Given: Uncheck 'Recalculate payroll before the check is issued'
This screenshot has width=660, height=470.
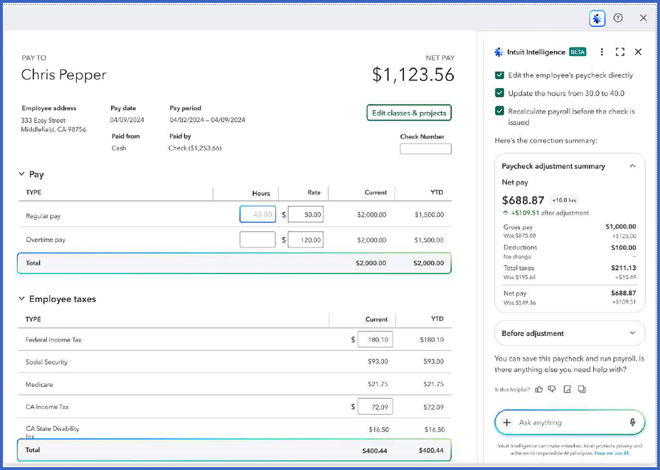Looking at the screenshot, I should pyautogui.click(x=499, y=111).
